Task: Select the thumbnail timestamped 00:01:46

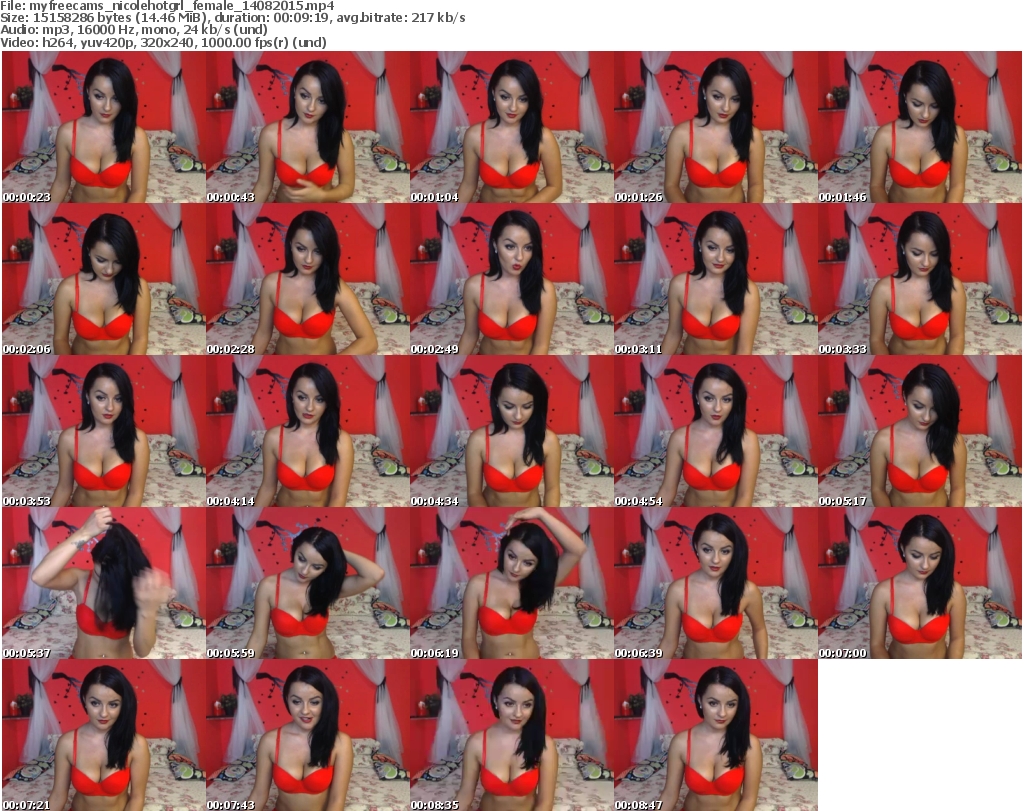Action: pyautogui.click(x=920, y=127)
